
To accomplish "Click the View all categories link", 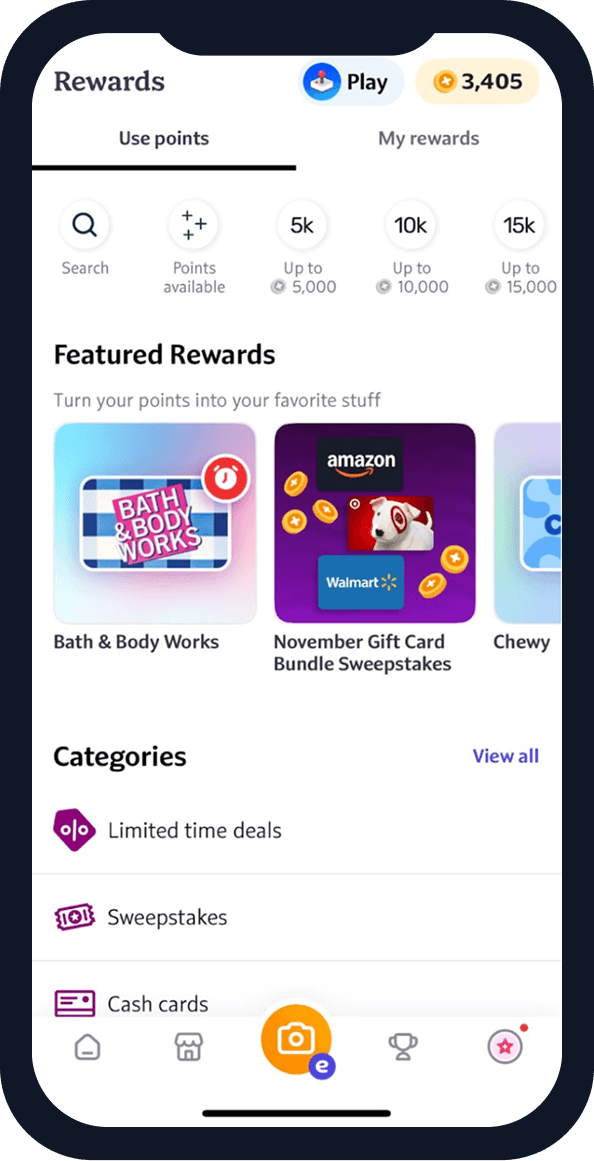I will click(x=506, y=756).
